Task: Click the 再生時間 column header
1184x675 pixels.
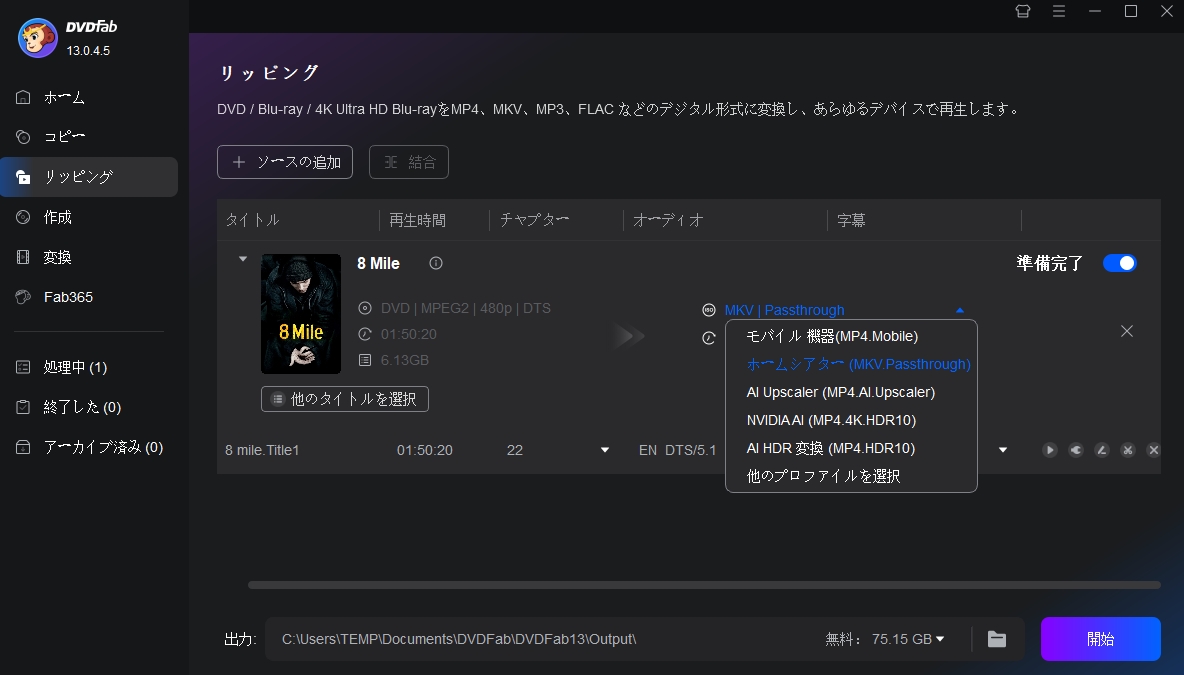Action: (x=417, y=220)
